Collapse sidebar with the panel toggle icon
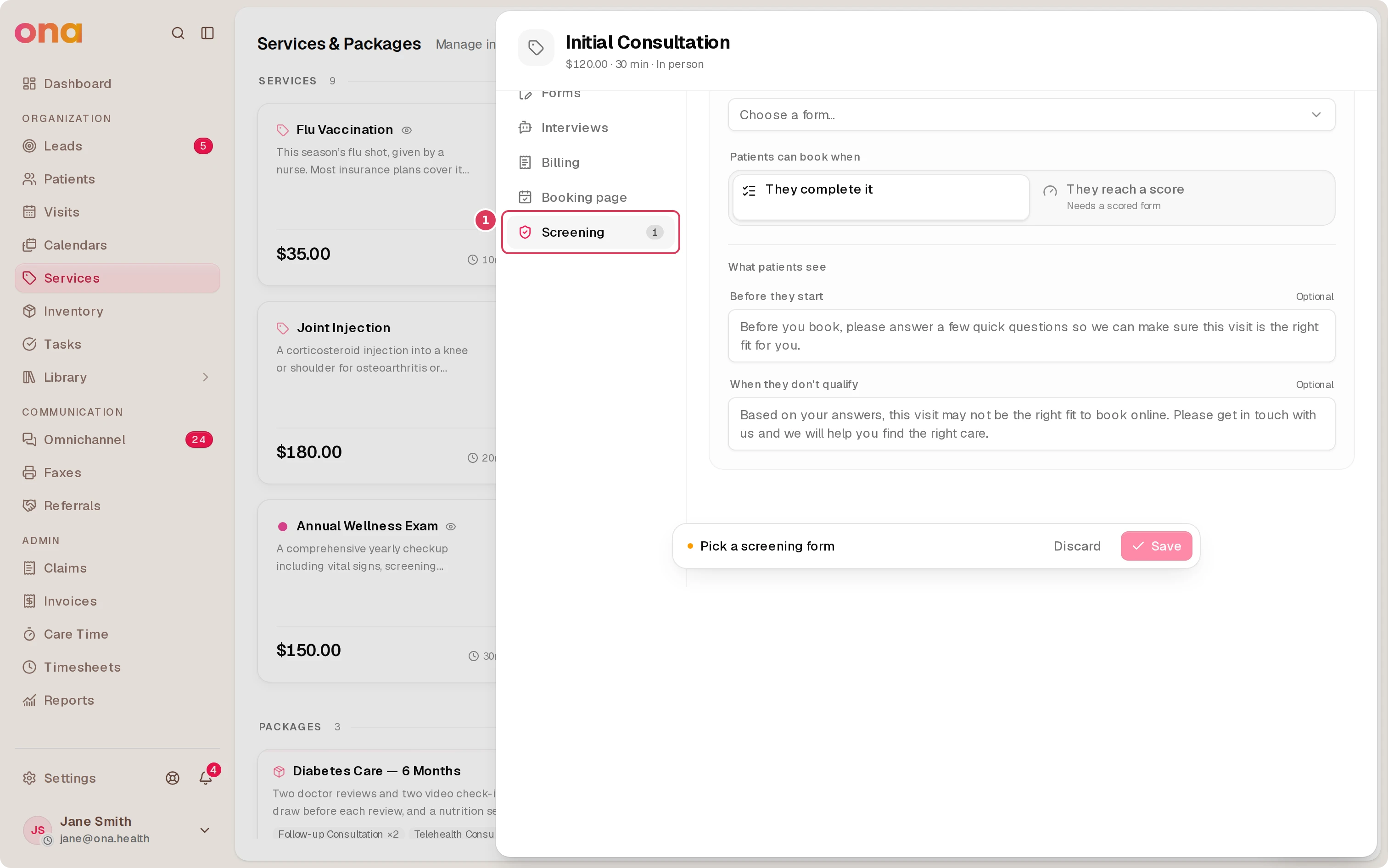Screen dimensions: 1388x868 coord(207,33)
